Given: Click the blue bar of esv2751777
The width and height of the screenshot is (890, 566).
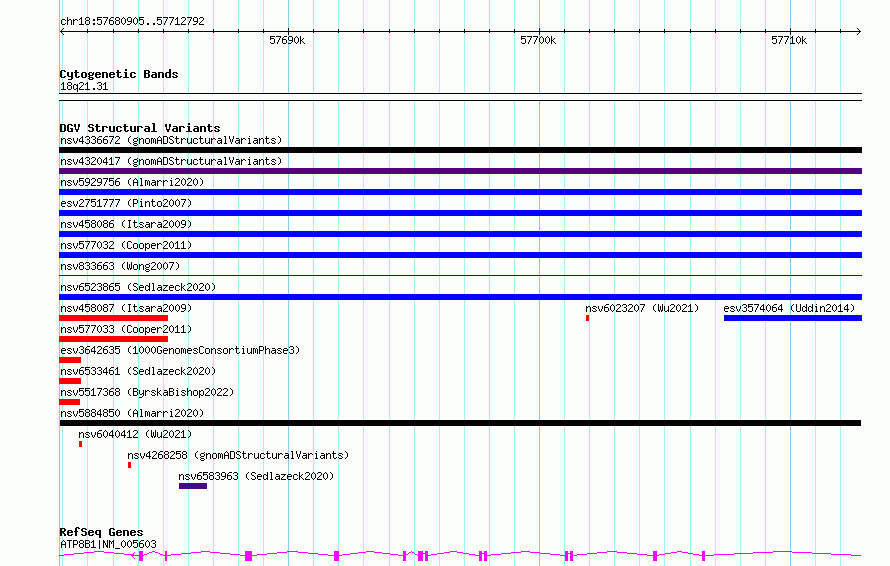Looking at the screenshot, I should [x=460, y=213].
